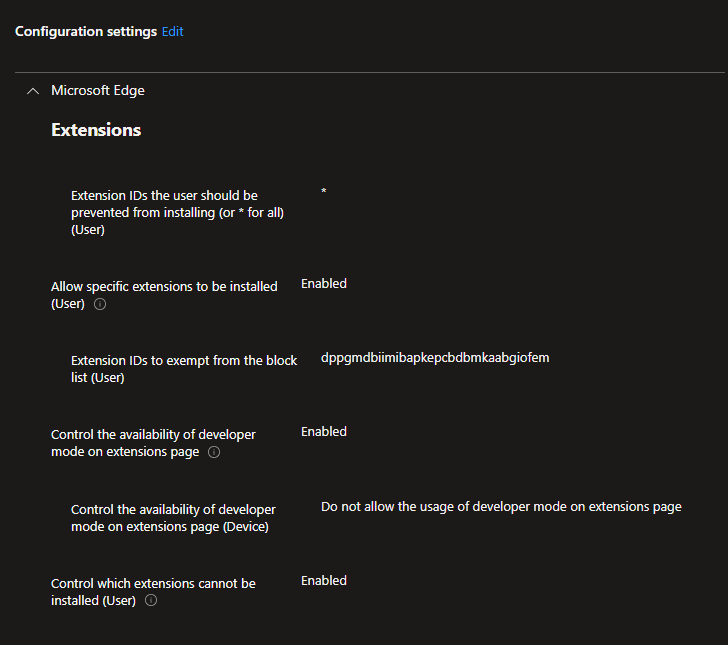The height and width of the screenshot is (645, 728).
Task: Open info icon beside developer mode availability setting
Action: (214, 452)
